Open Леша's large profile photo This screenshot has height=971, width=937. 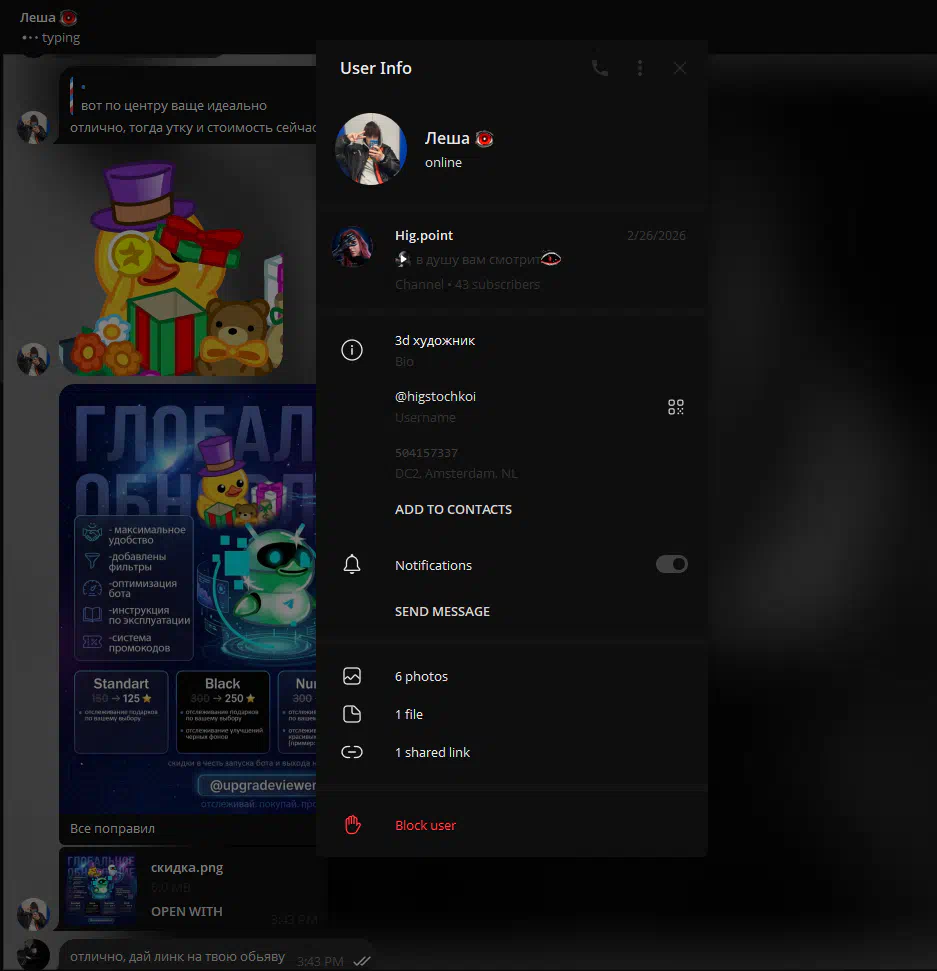(371, 149)
